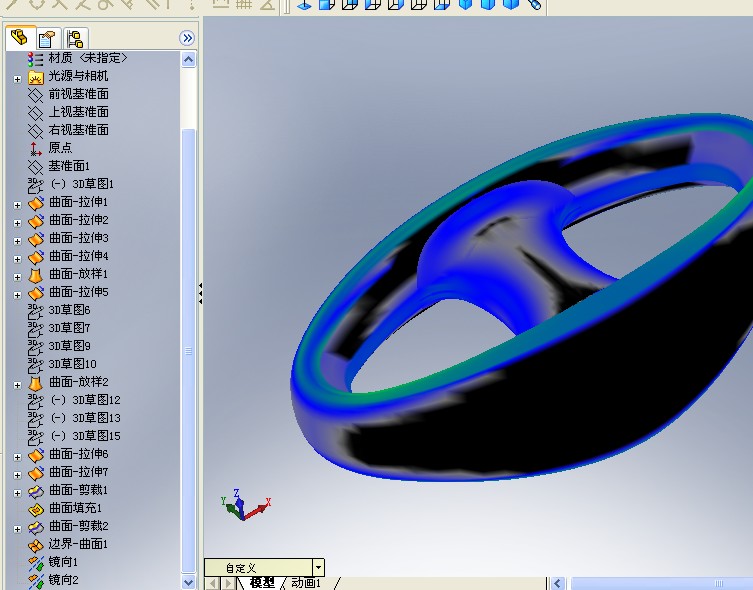Select the 曲面-拉伸3 label
Image resolution: width=753 pixels, height=590 pixels.
(x=79, y=238)
